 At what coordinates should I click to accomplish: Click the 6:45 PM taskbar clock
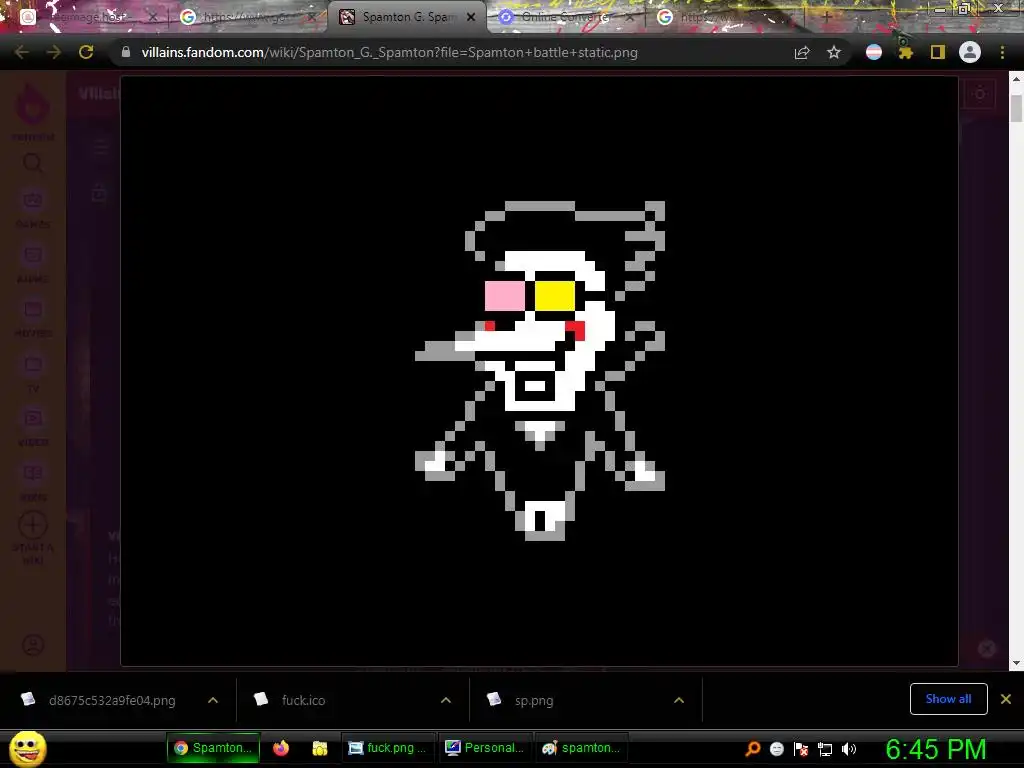[x=936, y=749]
